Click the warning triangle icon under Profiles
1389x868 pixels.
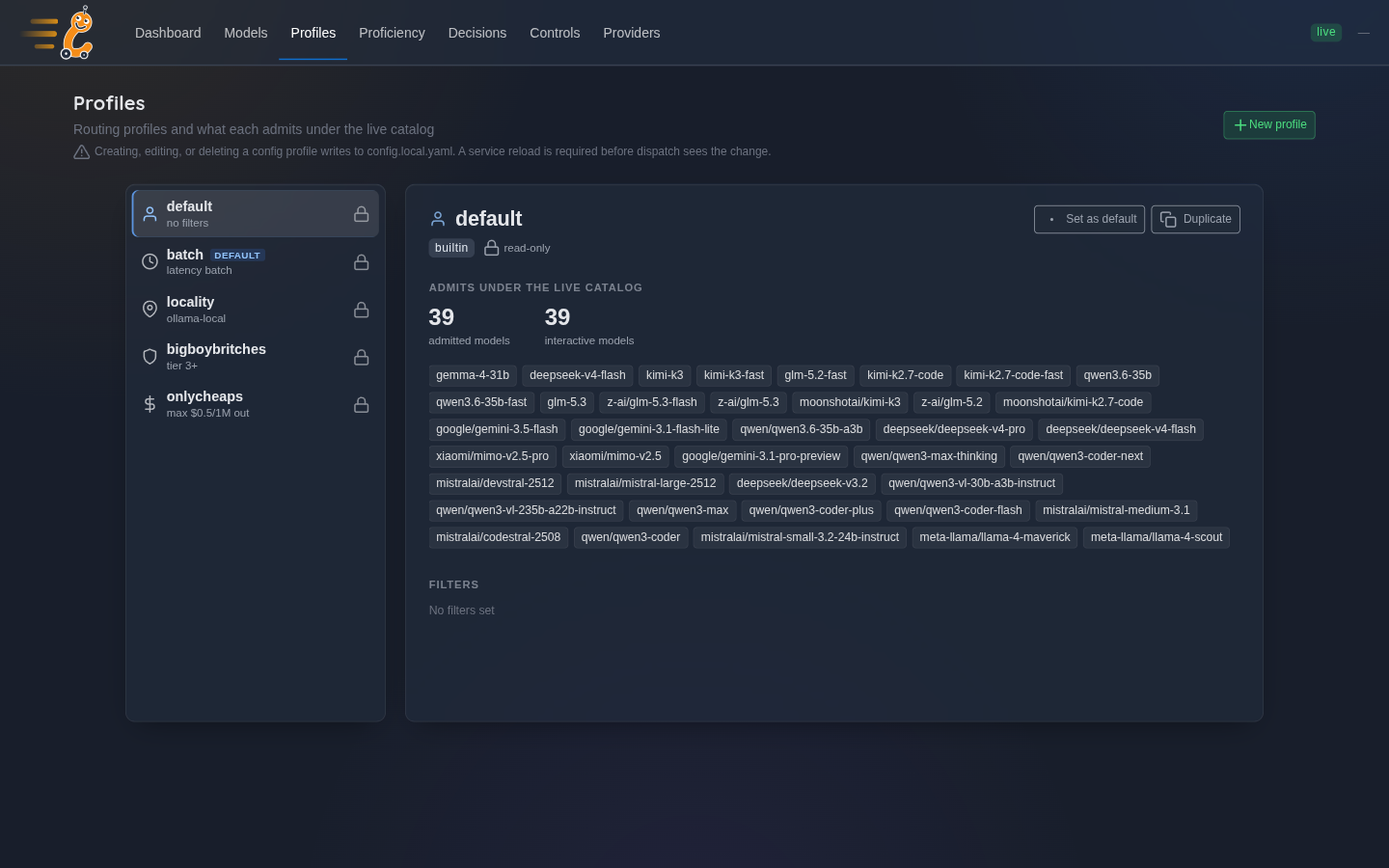[81, 151]
